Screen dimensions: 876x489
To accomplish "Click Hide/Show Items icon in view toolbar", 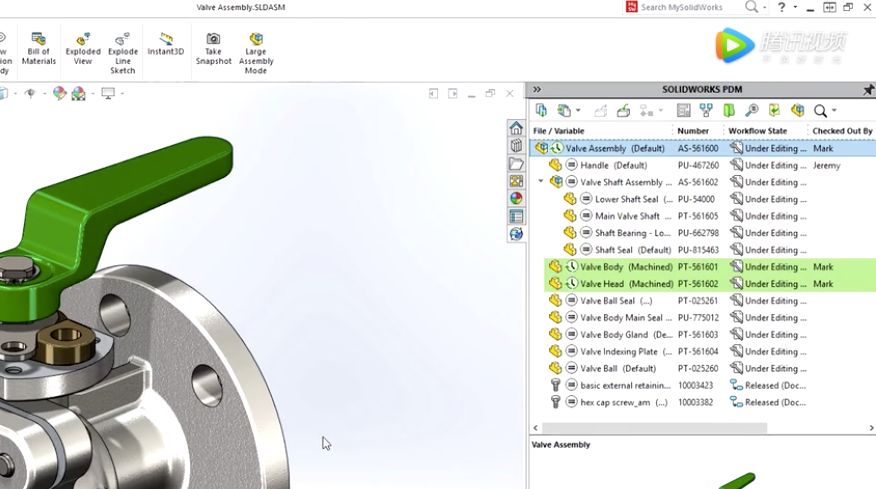I will tap(30, 93).
